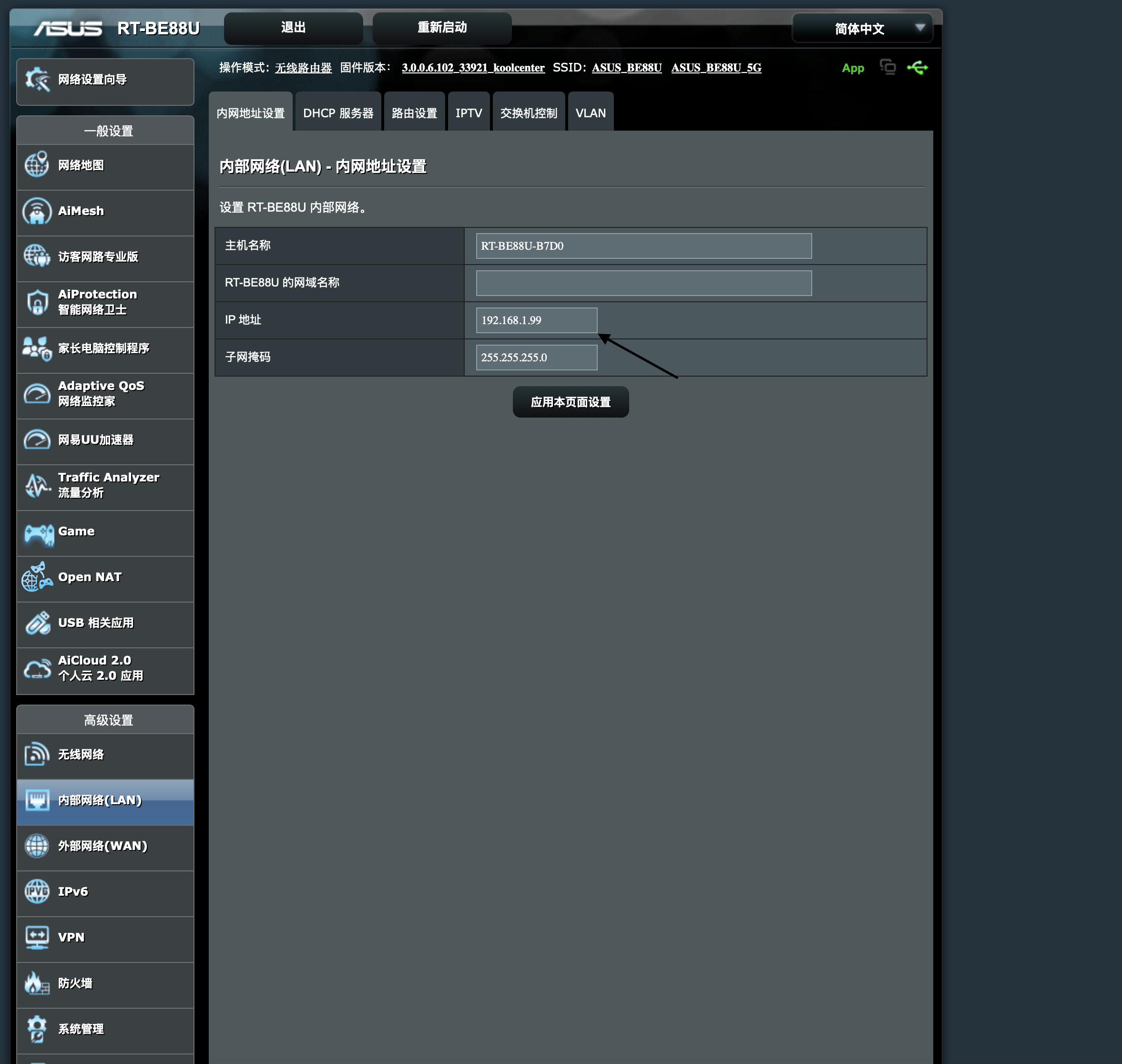Open 无线网络 menu label
Viewport: 1122px width, 1064px height.
coord(81,755)
